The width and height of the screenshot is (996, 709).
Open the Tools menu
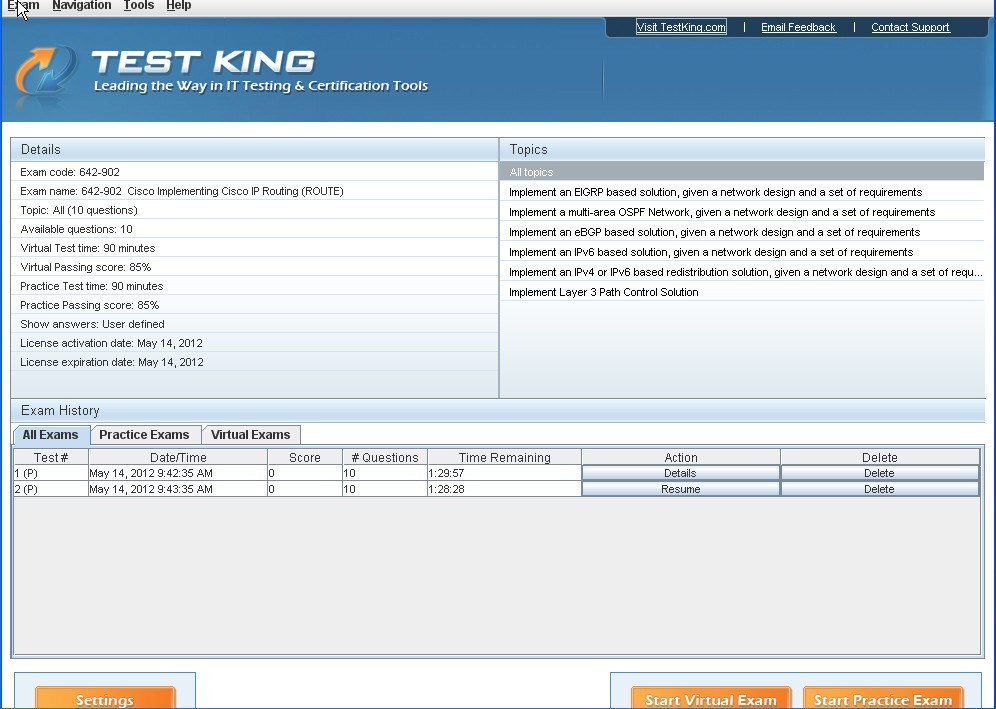tap(138, 6)
